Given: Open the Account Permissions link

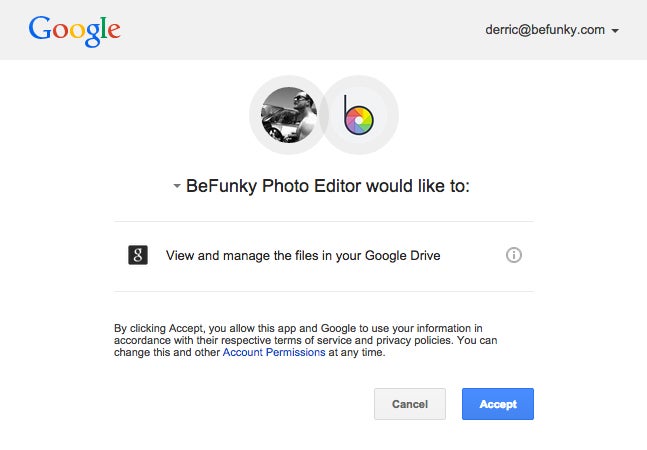Looking at the screenshot, I should (273, 352).
